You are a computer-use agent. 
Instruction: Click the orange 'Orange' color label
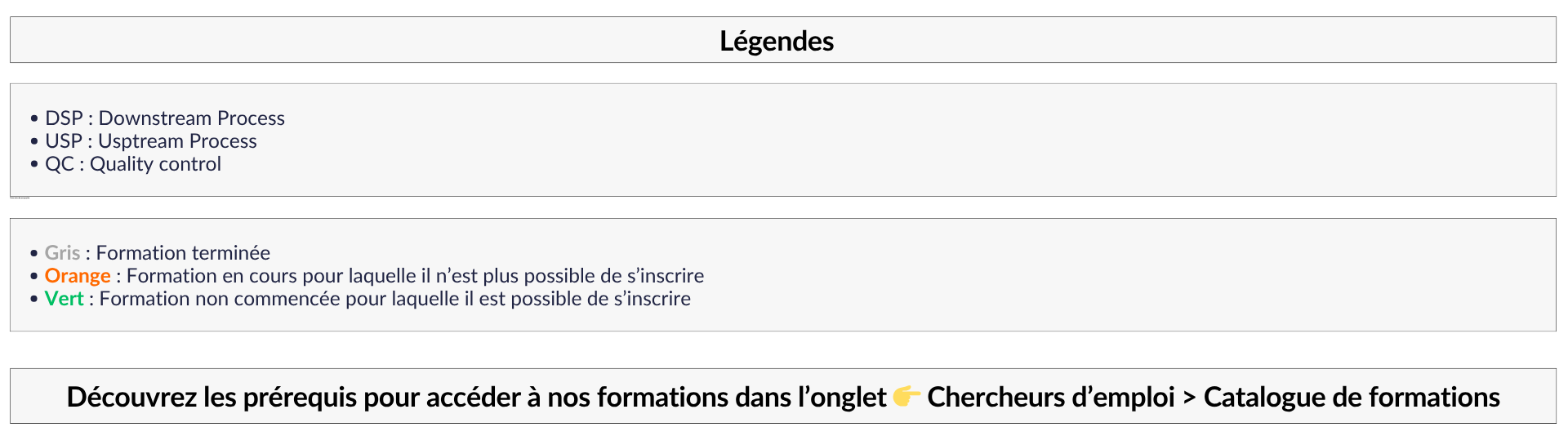pyautogui.click(x=78, y=276)
